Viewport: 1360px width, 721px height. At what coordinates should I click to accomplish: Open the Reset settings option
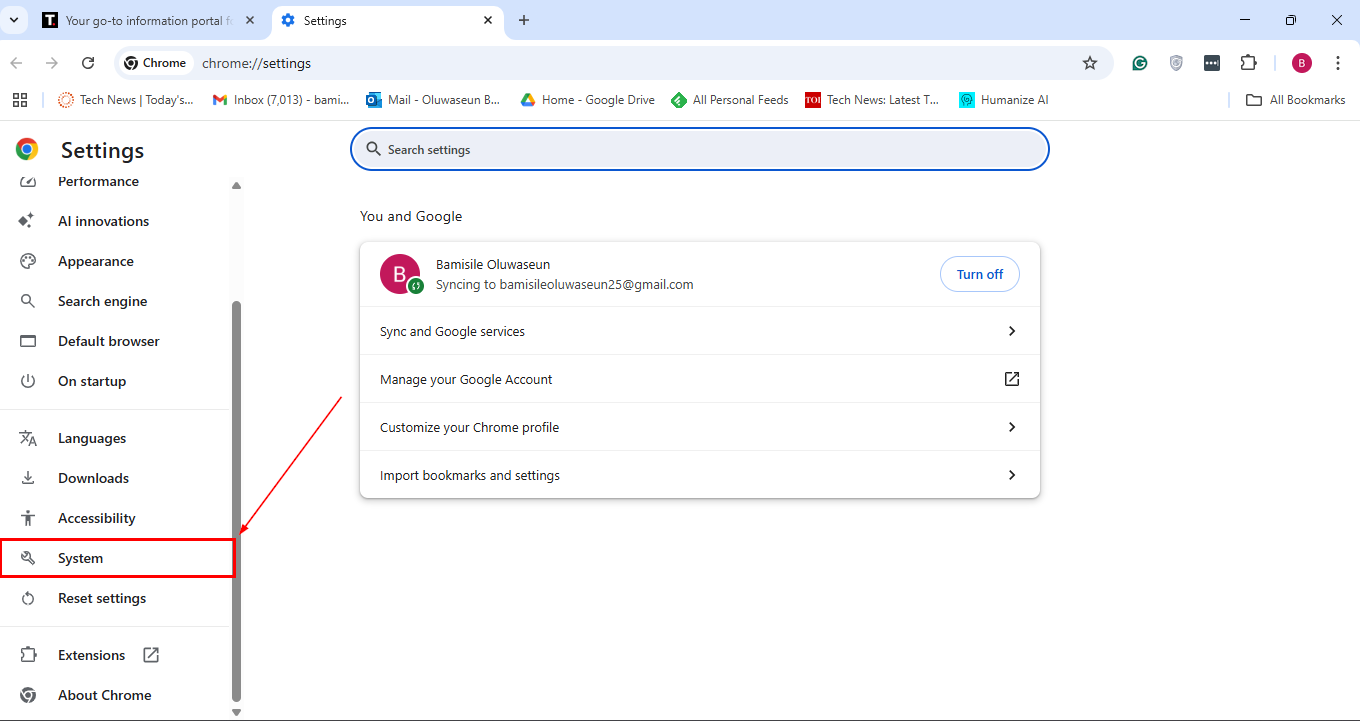point(102,598)
